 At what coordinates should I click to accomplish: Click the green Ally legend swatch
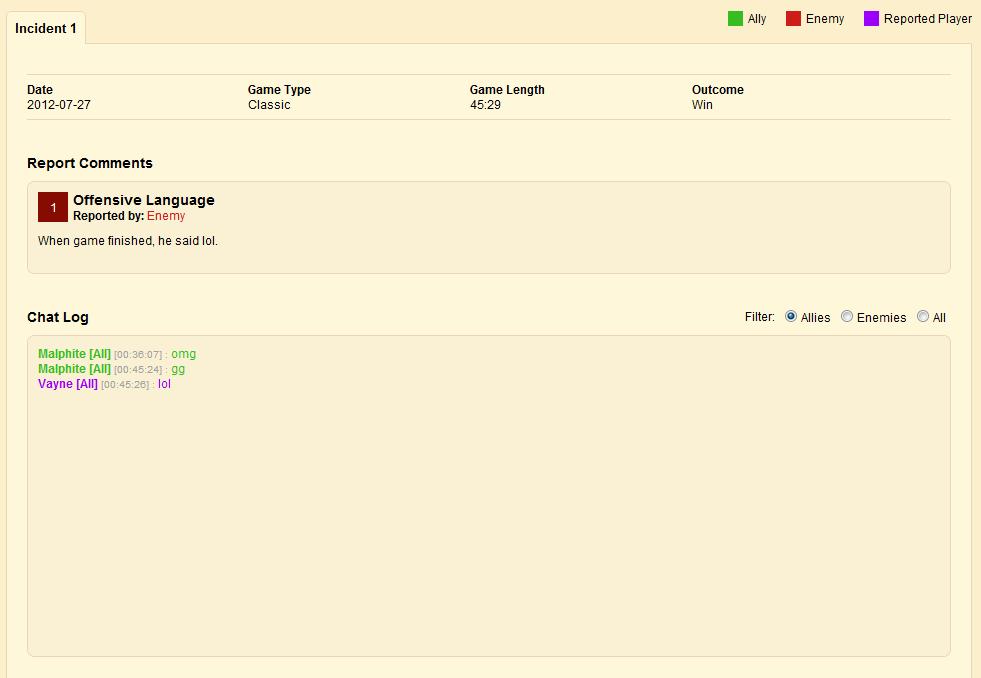pos(735,18)
